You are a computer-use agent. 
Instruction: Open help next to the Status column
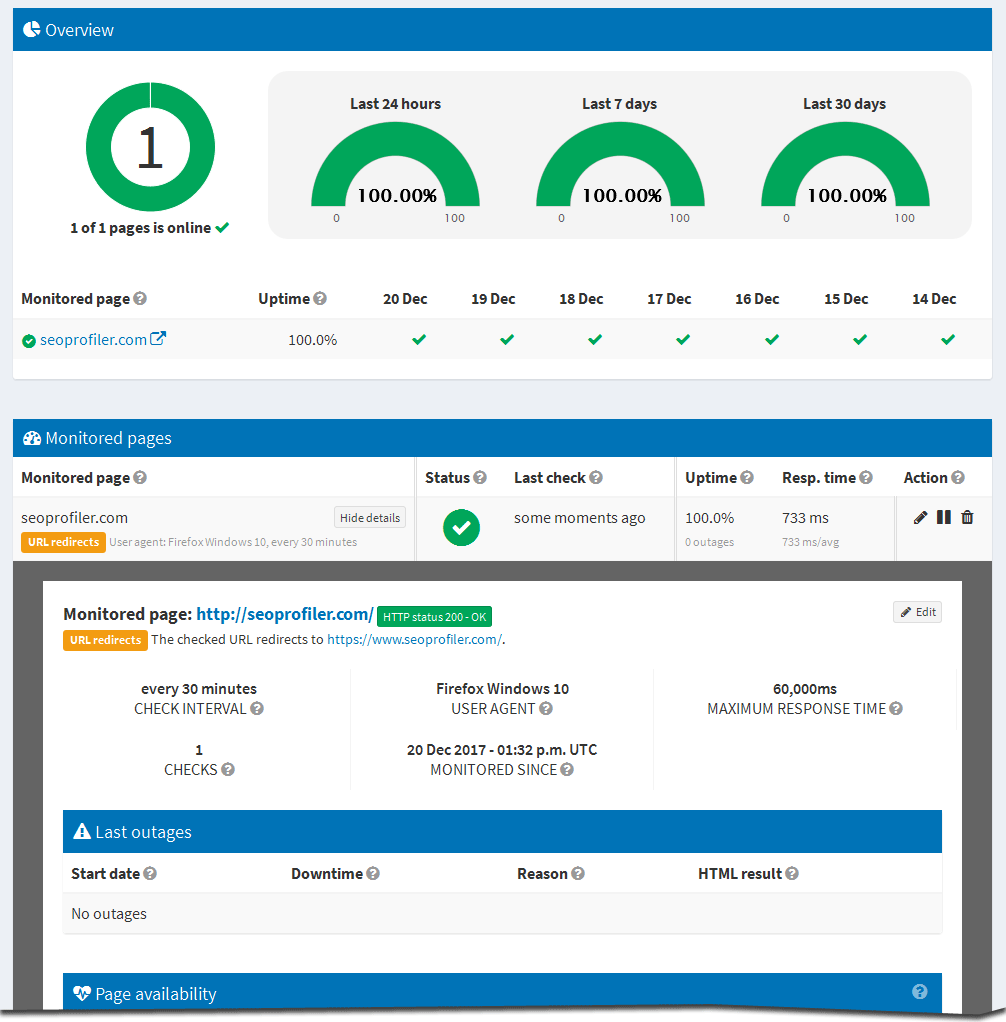pos(481,477)
